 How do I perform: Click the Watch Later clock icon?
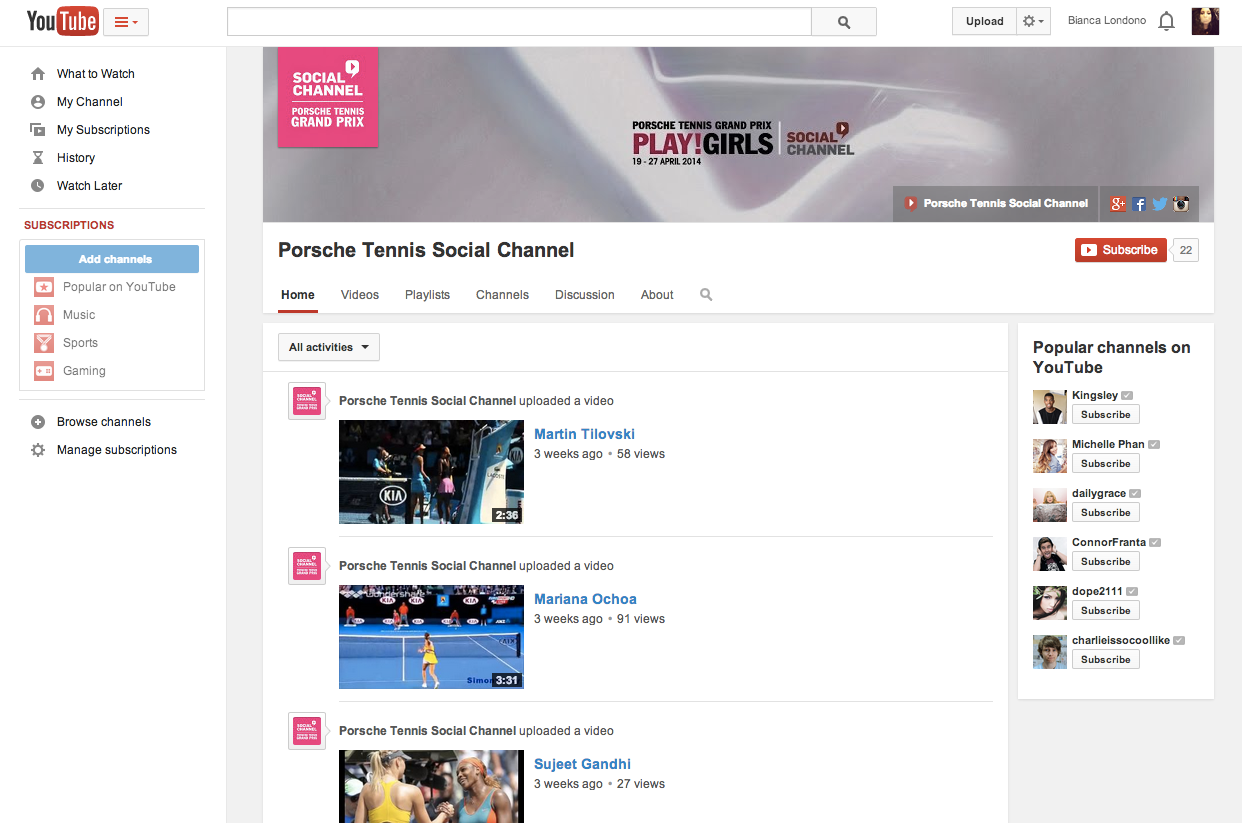tap(38, 186)
